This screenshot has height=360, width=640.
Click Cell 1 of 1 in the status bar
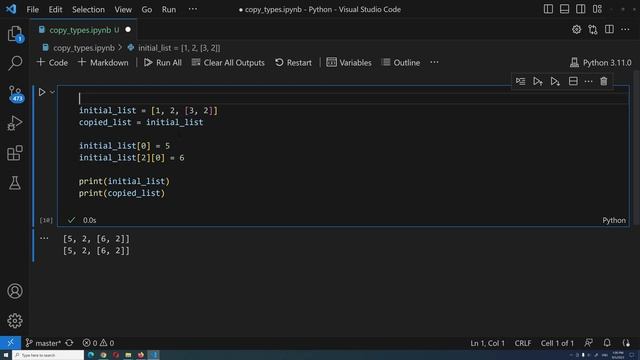click(557, 343)
